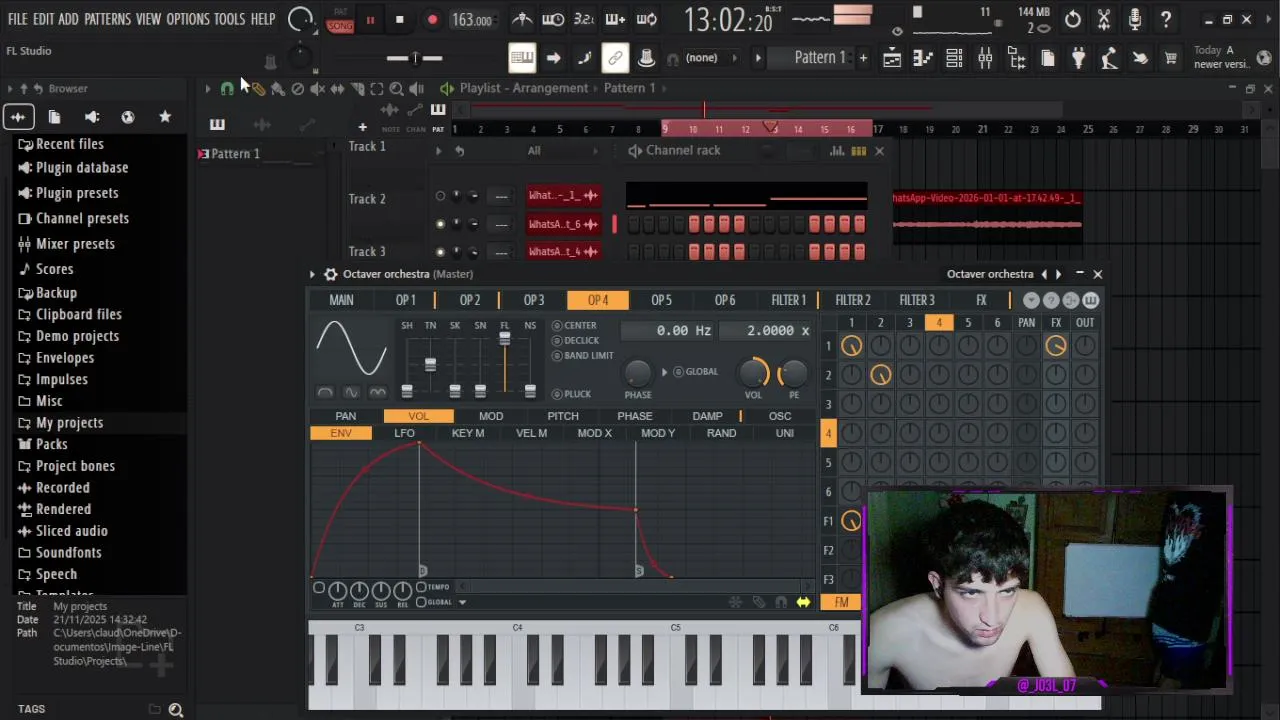
Task: Open the PATTERNS menu
Action: (107, 19)
